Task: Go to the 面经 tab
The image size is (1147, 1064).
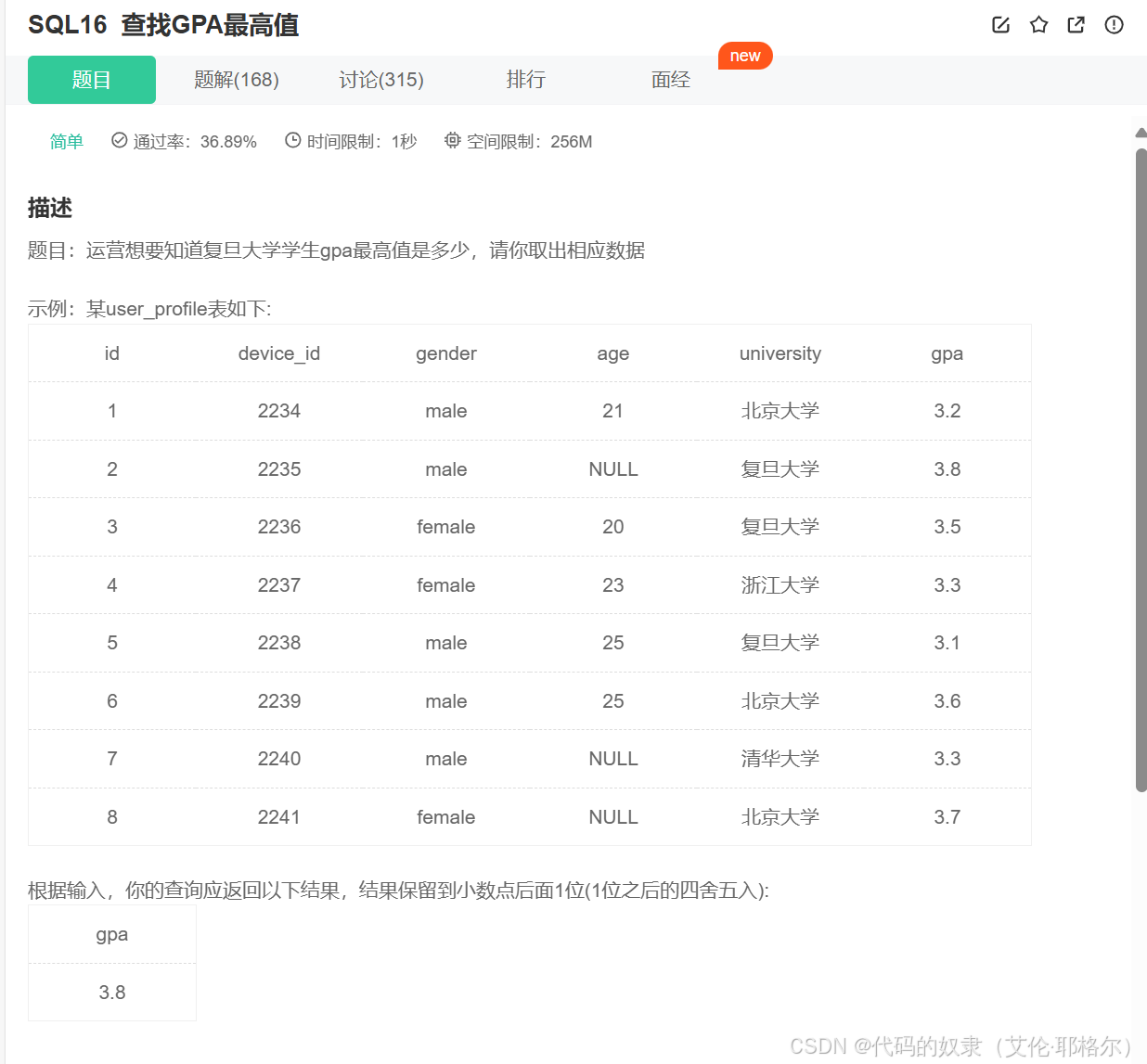Action: [x=671, y=80]
